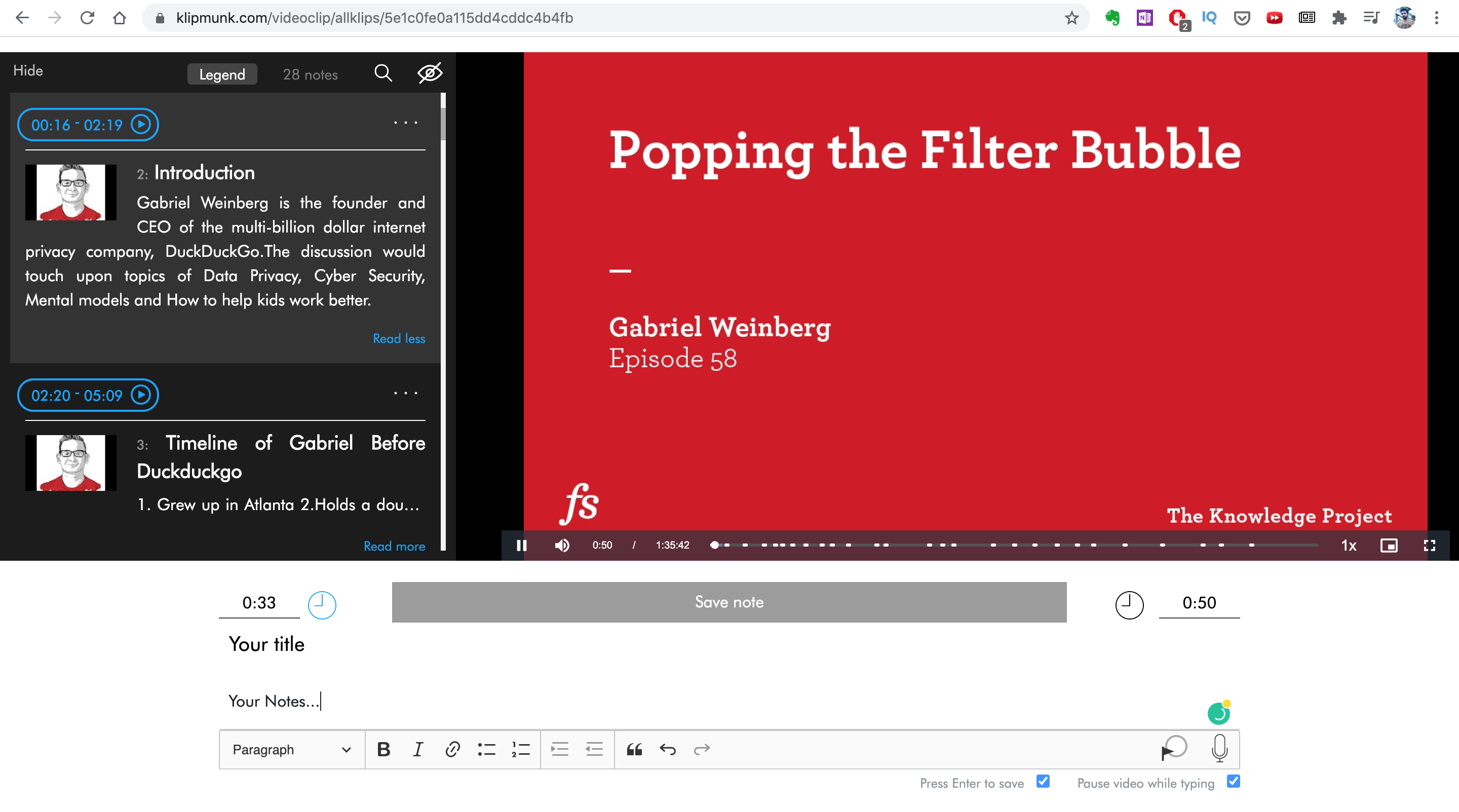Switch to the Legend tab
1459x812 pixels.
(222, 74)
